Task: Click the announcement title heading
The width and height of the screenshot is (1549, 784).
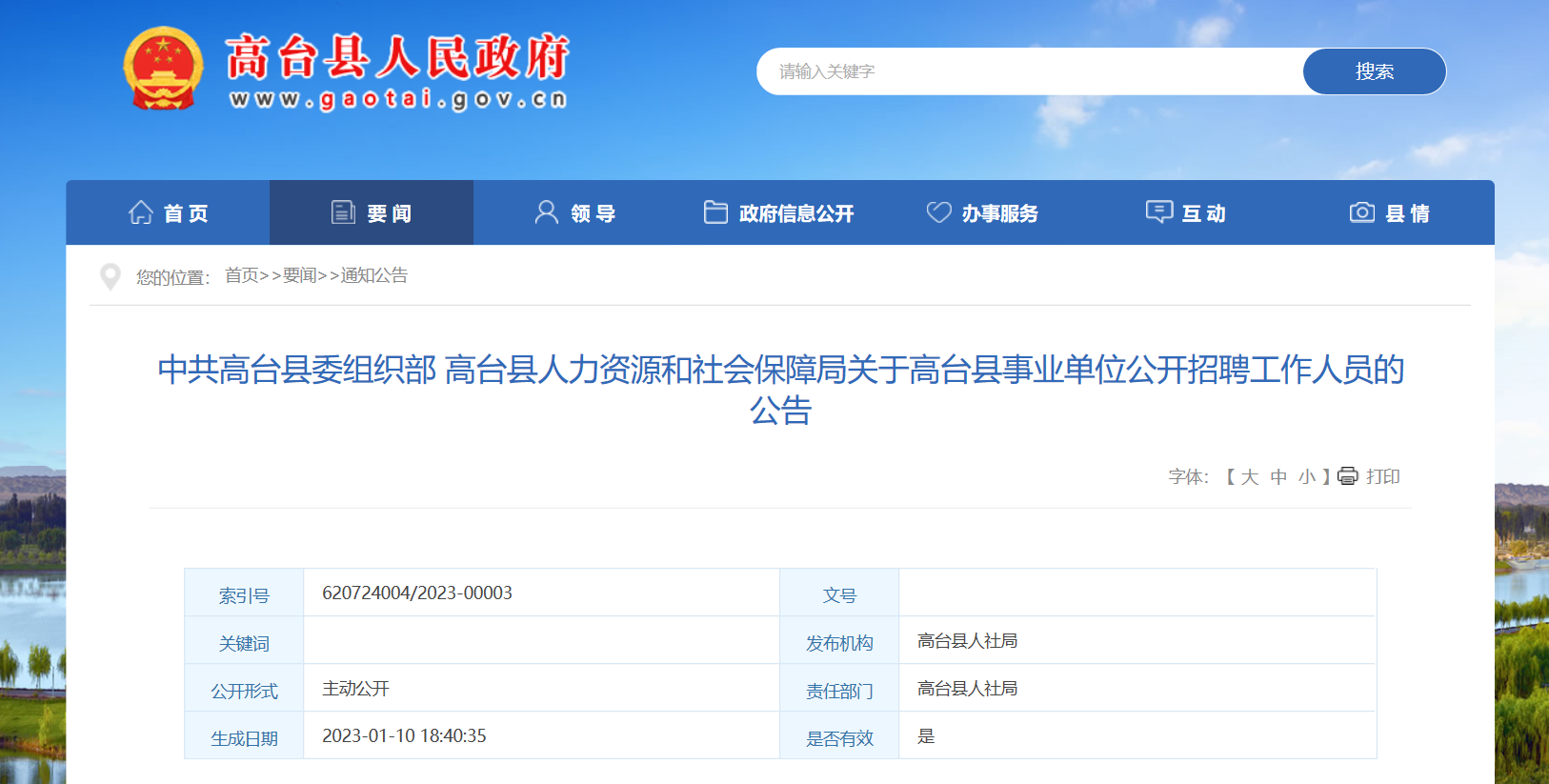Action: pos(780,390)
